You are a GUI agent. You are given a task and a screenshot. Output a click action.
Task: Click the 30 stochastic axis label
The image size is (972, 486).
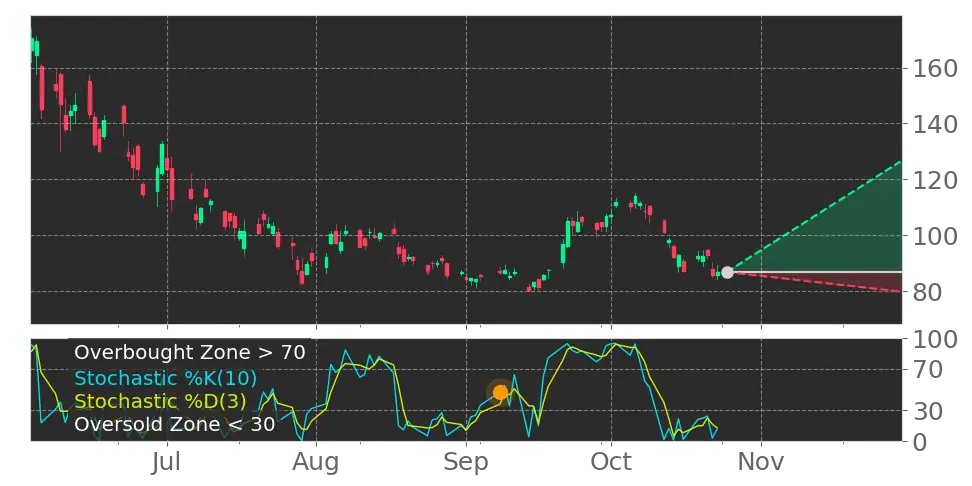tap(927, 410)
